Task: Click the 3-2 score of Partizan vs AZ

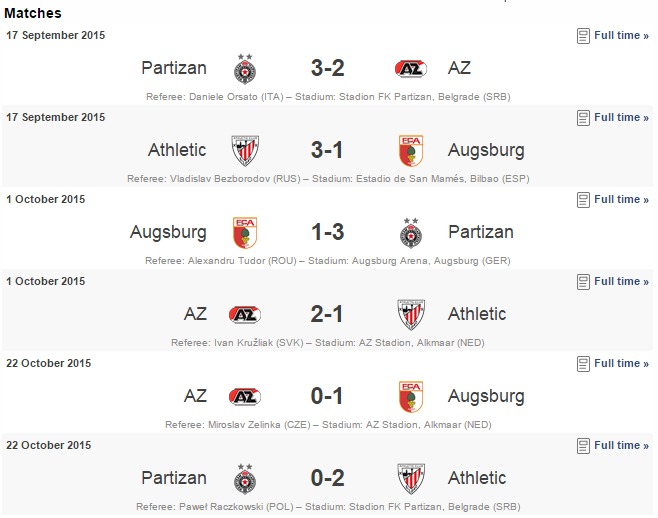Action: [x=327, y=68]
